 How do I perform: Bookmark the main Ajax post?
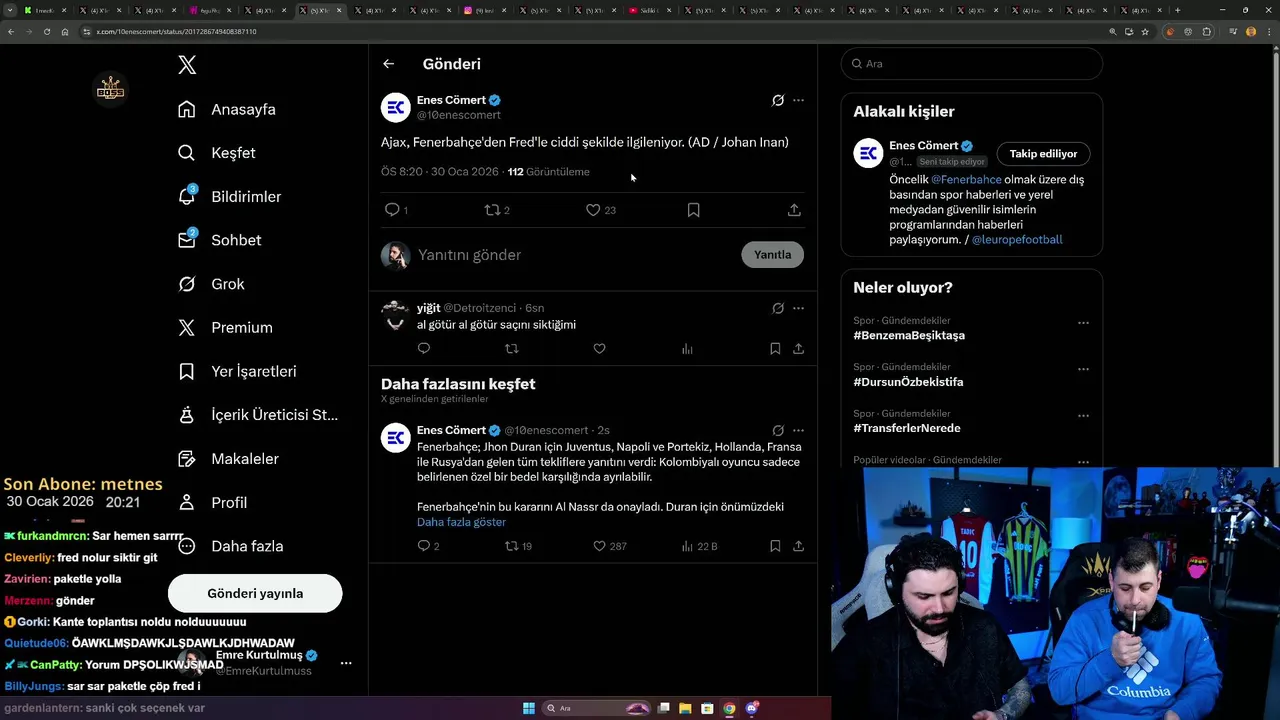point(693,210)
